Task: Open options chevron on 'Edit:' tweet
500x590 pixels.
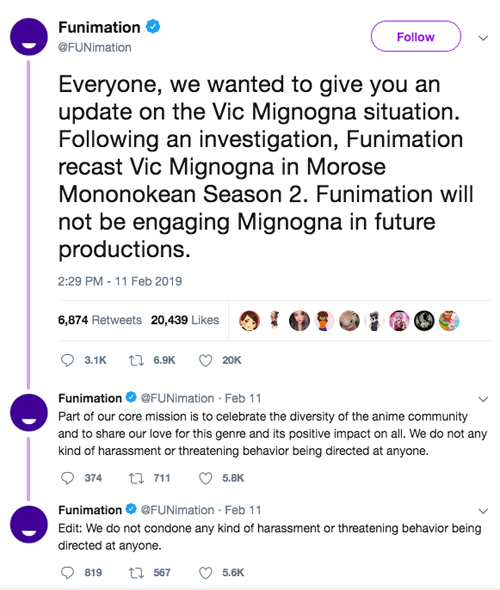Action: (x=483, y=511)
